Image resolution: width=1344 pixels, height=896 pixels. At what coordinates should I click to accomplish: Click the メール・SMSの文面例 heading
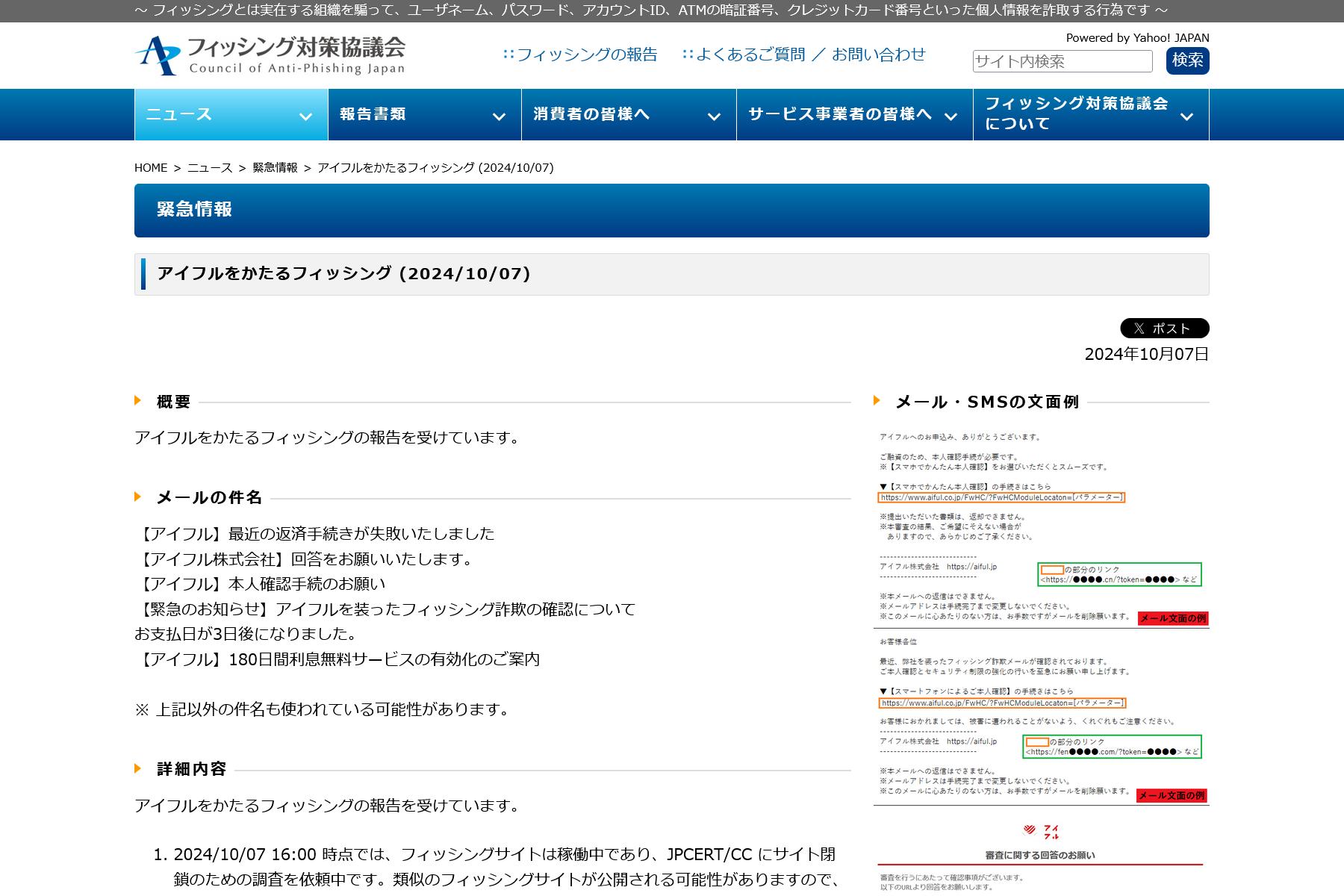[x=987, y=402]
